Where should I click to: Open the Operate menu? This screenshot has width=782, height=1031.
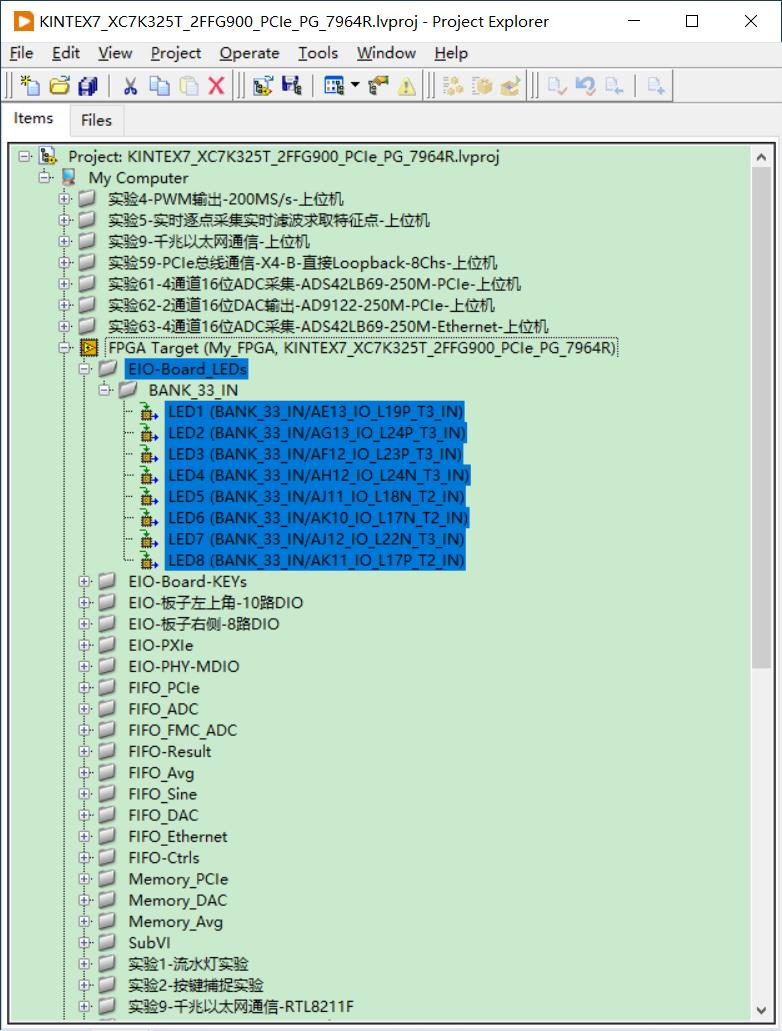point(249,53)
